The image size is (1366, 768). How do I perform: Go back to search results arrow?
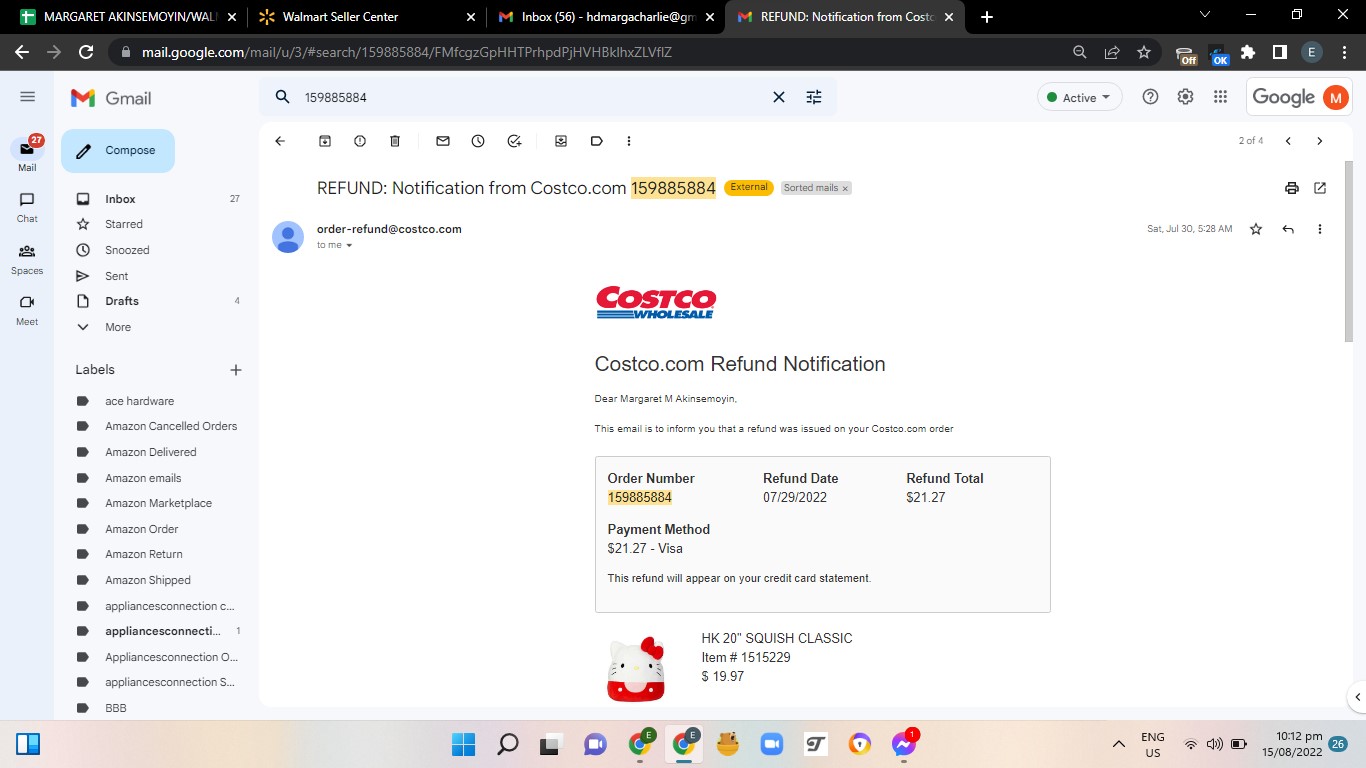point(280,141)
